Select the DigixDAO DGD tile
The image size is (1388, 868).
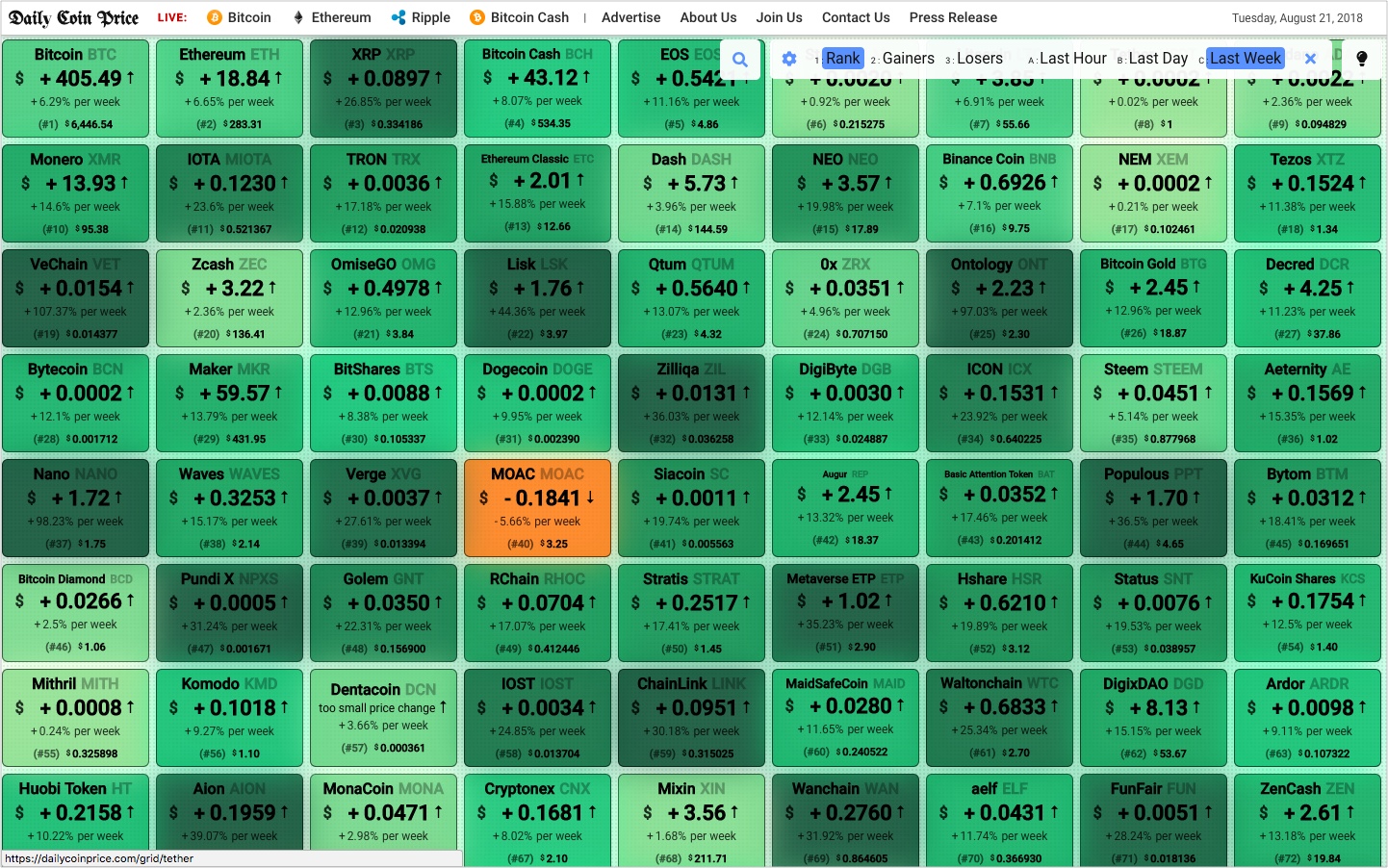pyautogui.click(x=1154, y=718)
